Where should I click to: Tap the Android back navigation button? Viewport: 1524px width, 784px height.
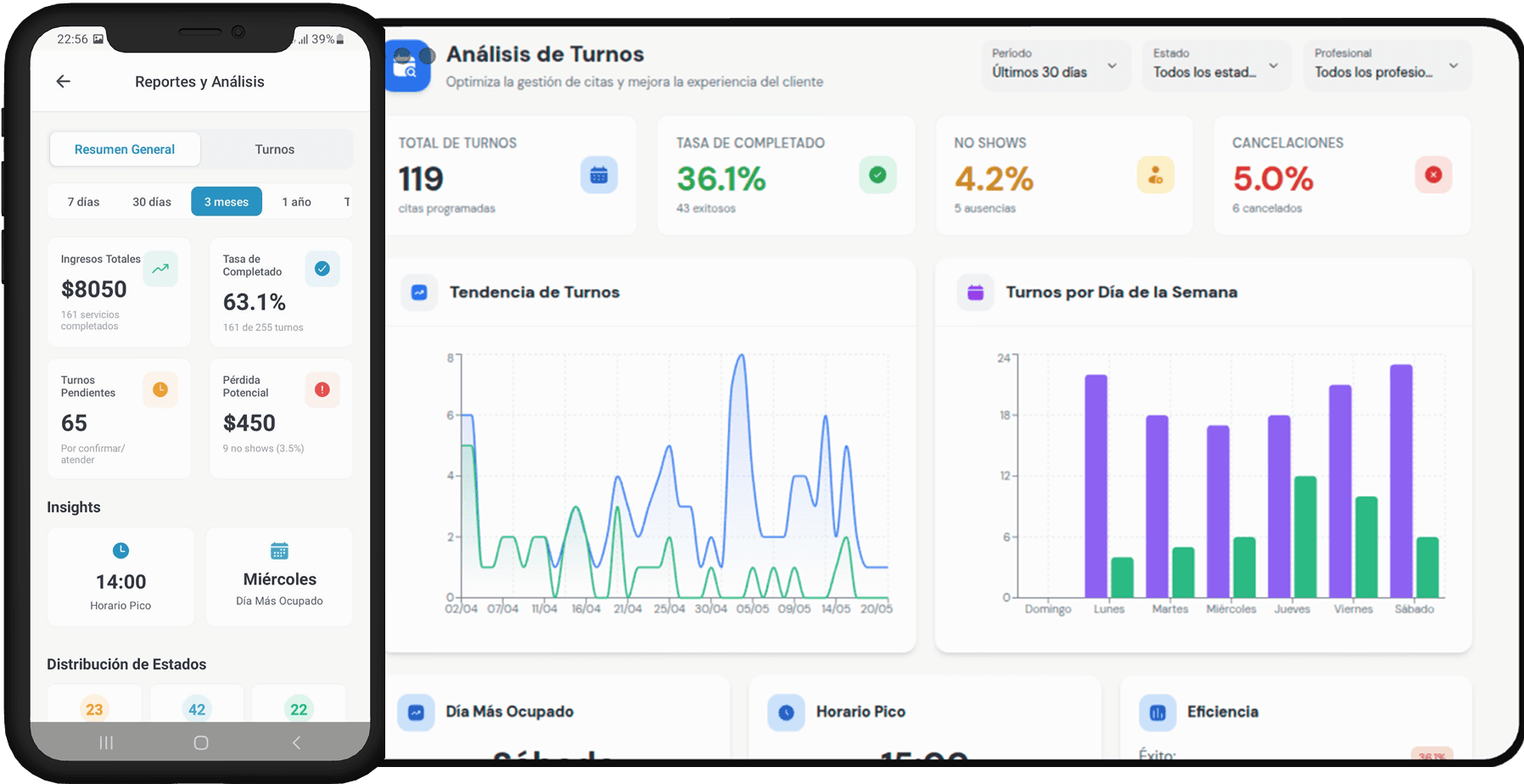[296, 743]
